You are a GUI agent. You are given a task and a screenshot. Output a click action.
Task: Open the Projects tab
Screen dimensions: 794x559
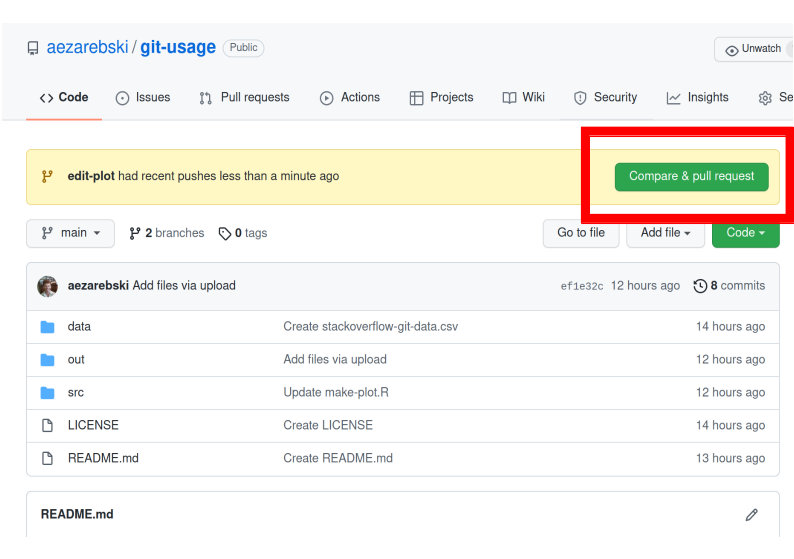(441, 97)
